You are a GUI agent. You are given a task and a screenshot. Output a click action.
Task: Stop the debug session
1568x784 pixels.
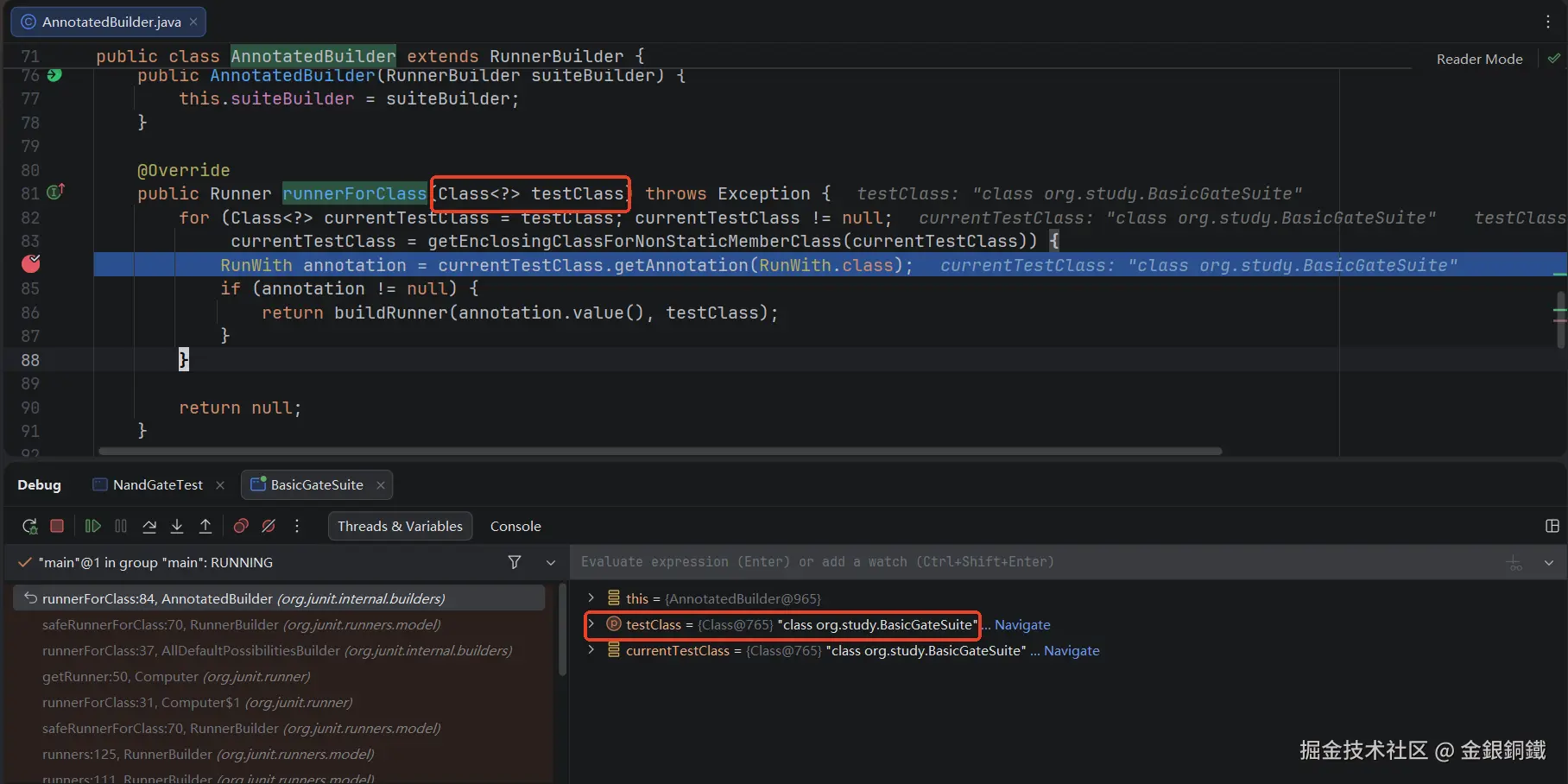tap(57, 526)
